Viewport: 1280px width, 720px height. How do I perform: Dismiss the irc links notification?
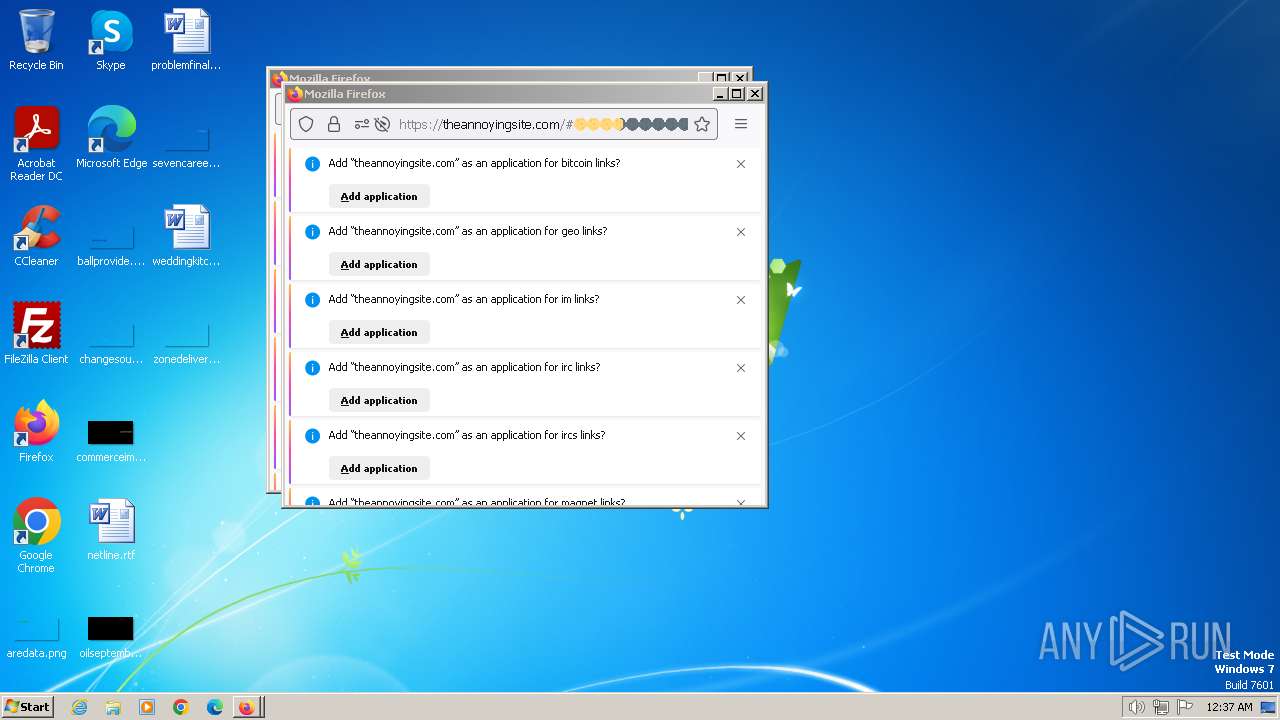click(741, 368)
